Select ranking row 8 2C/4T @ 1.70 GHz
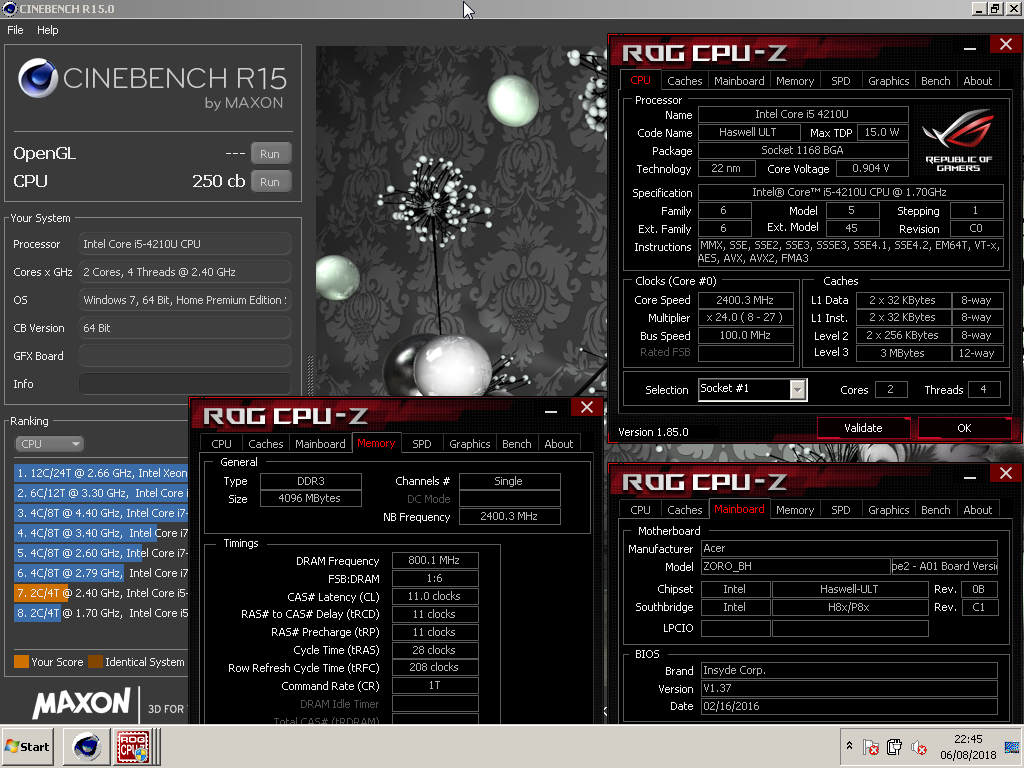This screenshot has width=1024, height=768. [101, 613]
